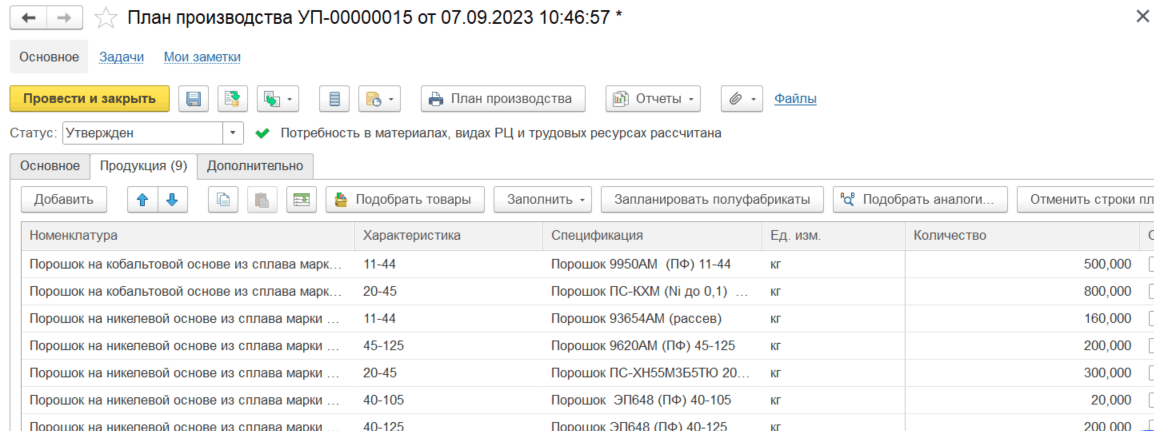The width and height of the screenshot is (1154, 431).
Task: Toggle the checkbox in the 500,000 row
Action: click(x=1151, y=264)
